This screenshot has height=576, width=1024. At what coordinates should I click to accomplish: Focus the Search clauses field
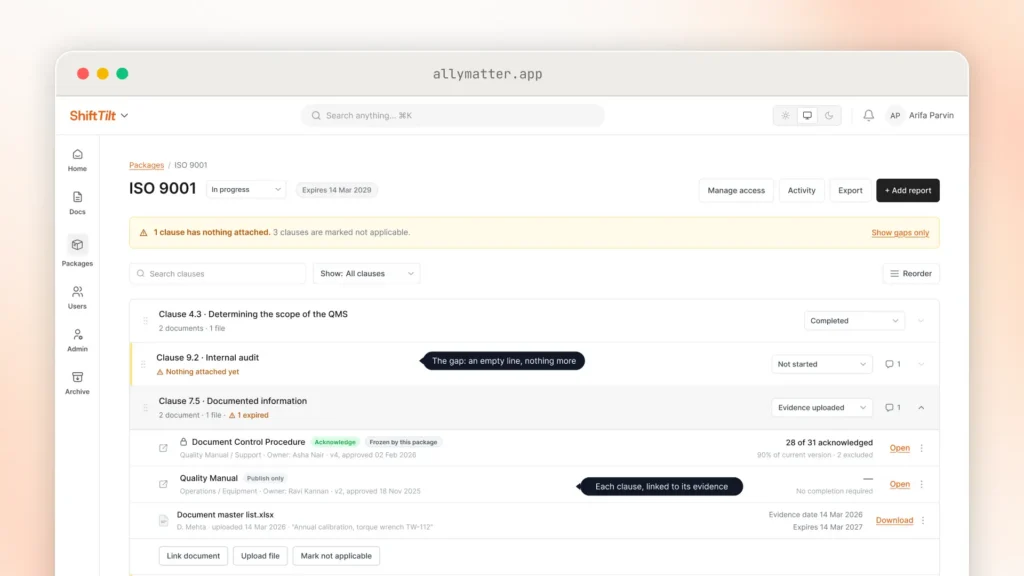tap(217, 274)
